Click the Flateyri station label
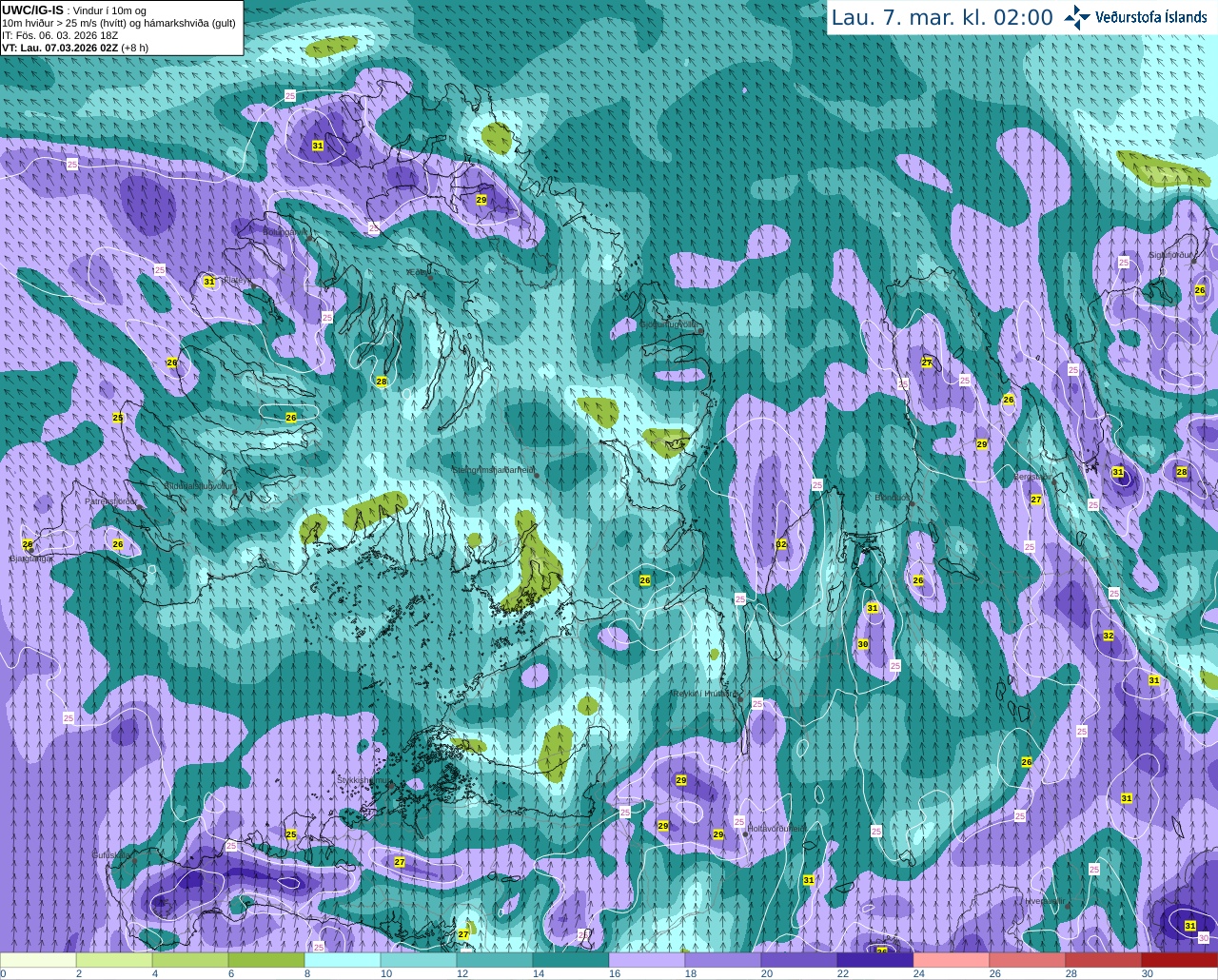The width and height of the screenshot is (1218, 980). (237, 280)
